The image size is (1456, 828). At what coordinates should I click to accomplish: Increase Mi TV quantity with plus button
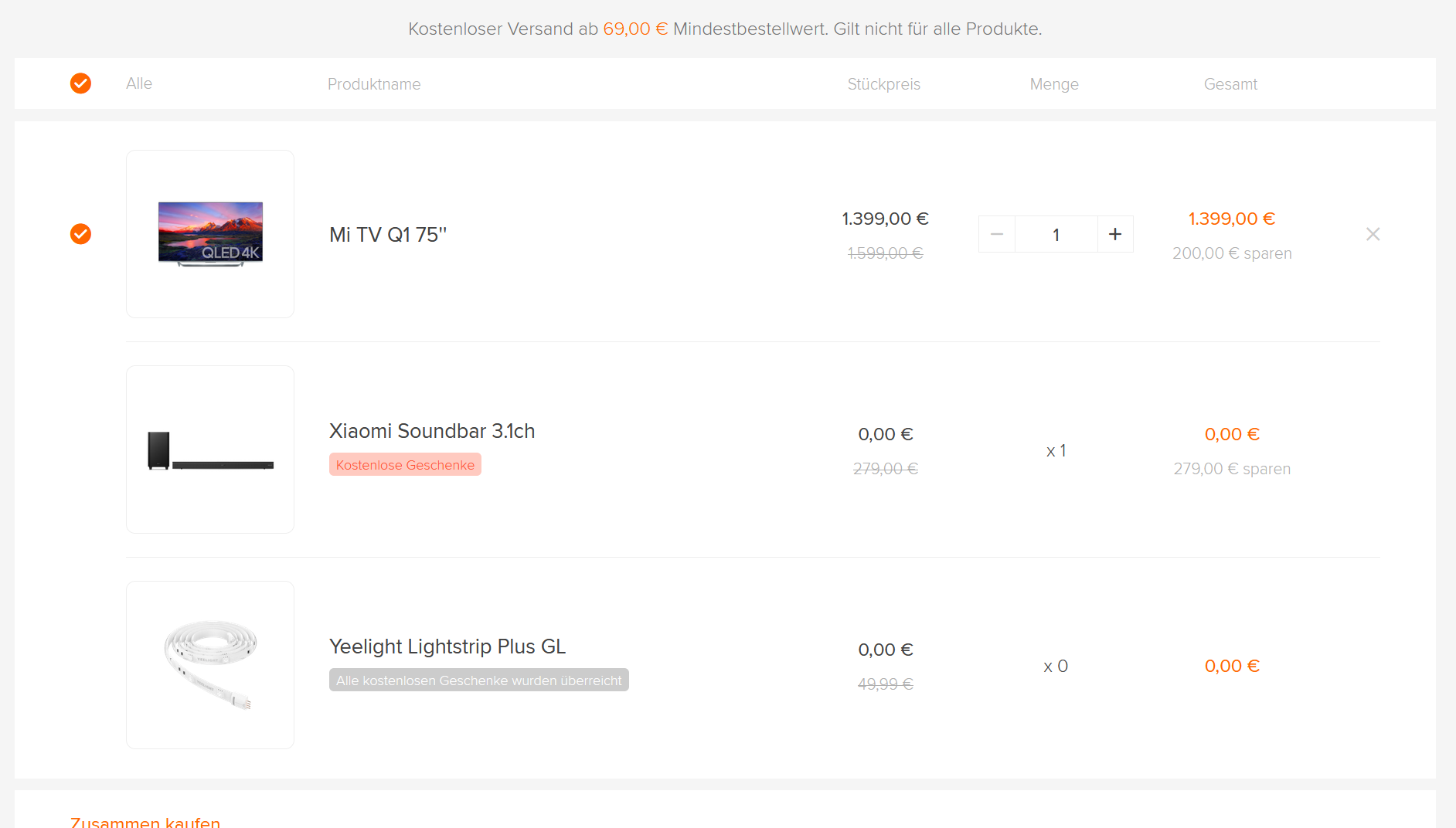point(1115,234)
